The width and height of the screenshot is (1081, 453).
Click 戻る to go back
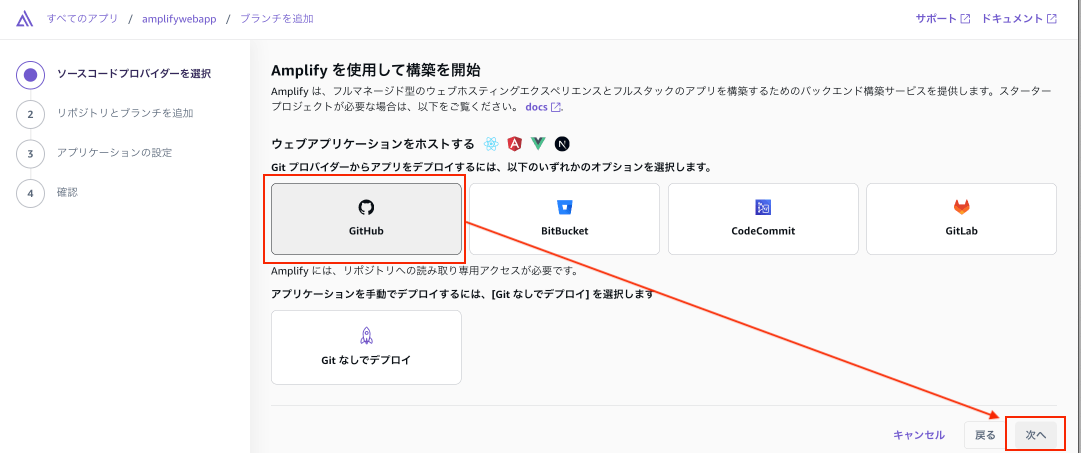(985, 435)
